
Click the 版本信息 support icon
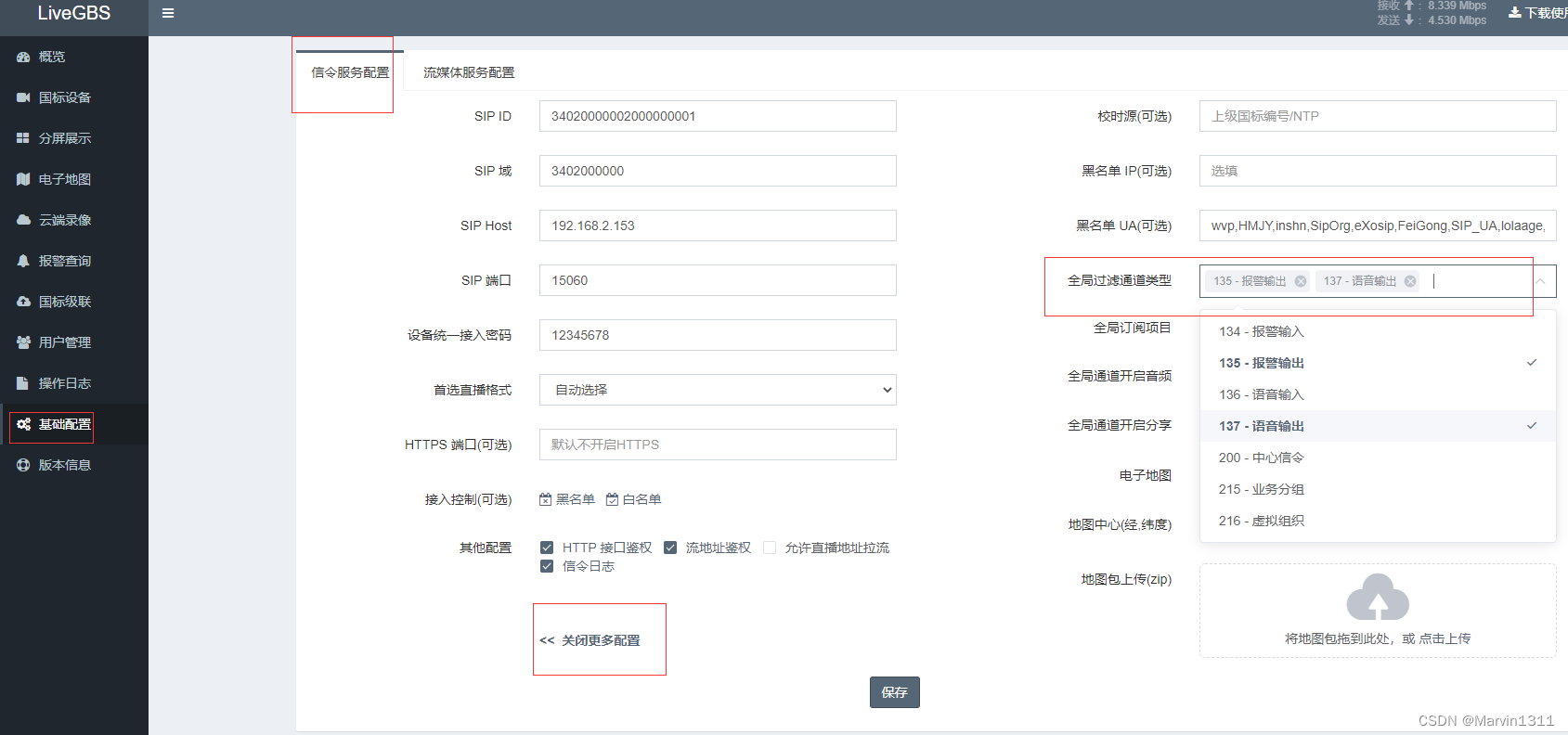(x=23, y=465)
